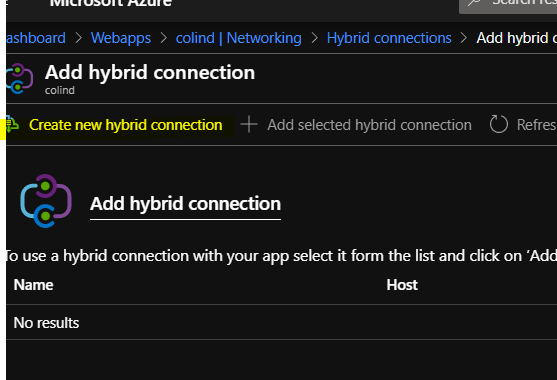Click the Create new hybrid connection icon
Viewport: 557px width, 380px height.
click(x=12, y=125)
